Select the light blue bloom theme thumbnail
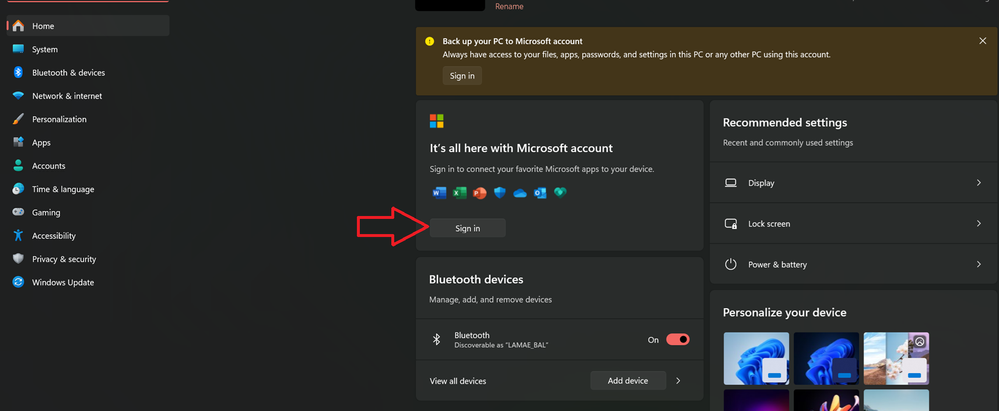The image size is (999, 411). point(756,358)
